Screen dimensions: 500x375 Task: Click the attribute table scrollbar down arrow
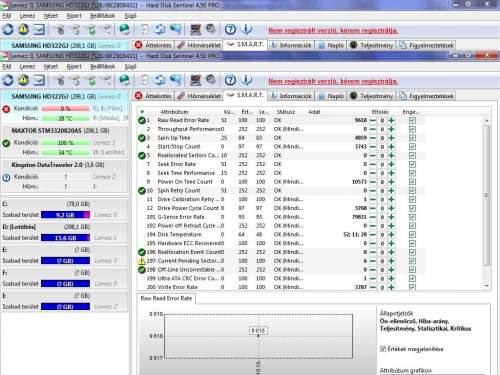(487, 286)
